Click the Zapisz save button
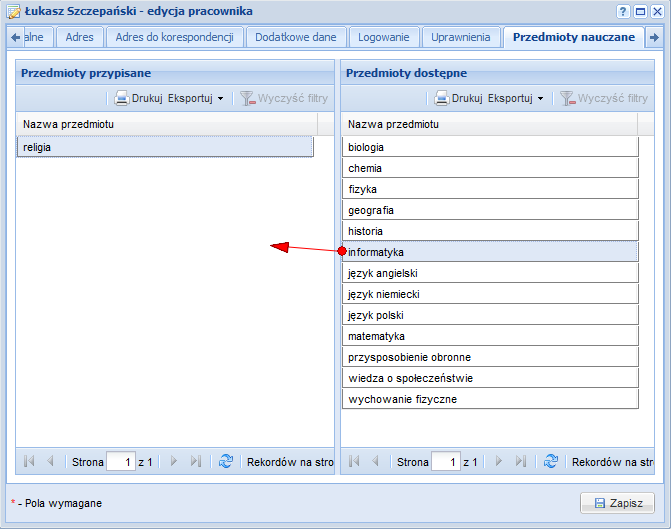The height and width of the screenshot is (529, 671). pos(618,503)
